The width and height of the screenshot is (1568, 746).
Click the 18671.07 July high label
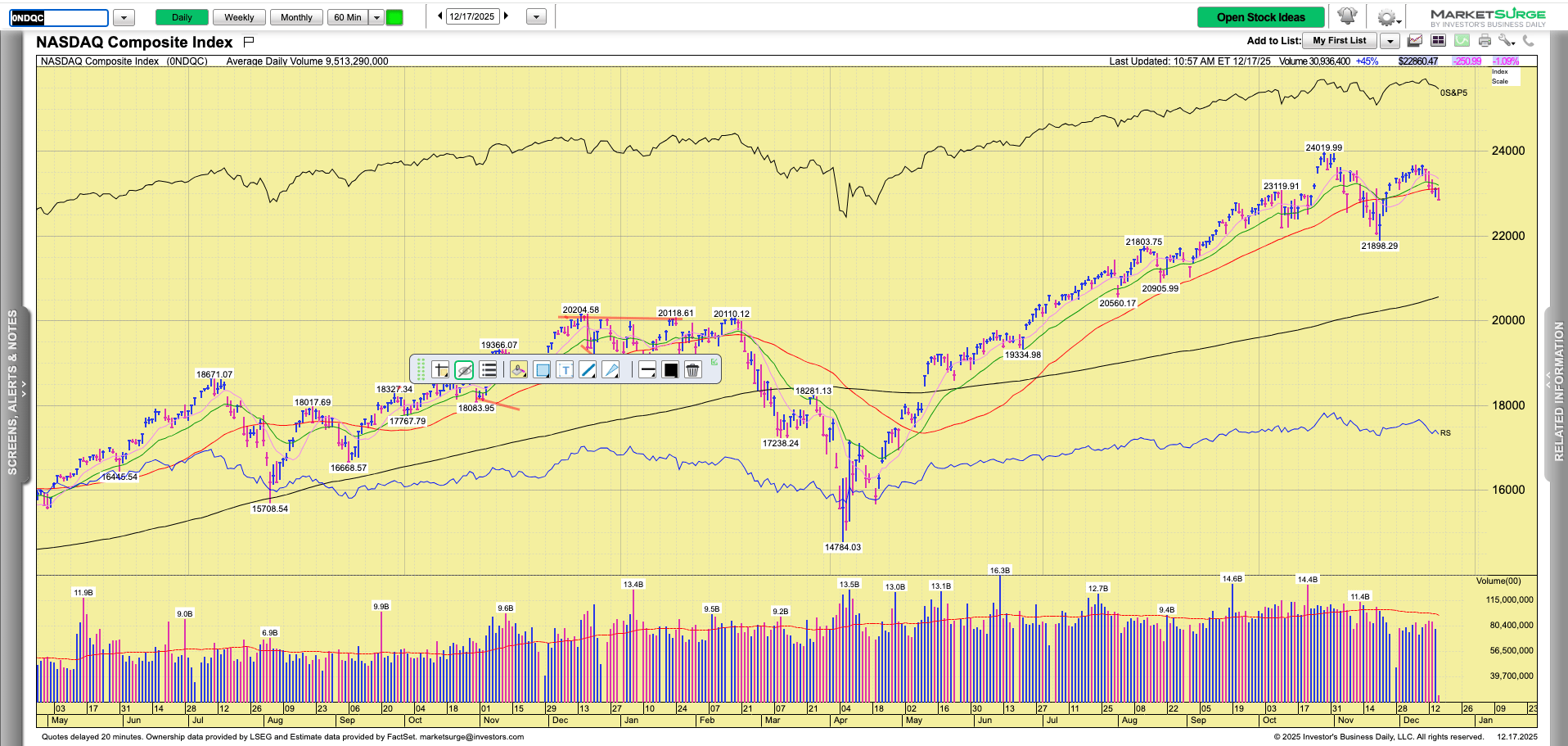[214, 374]
